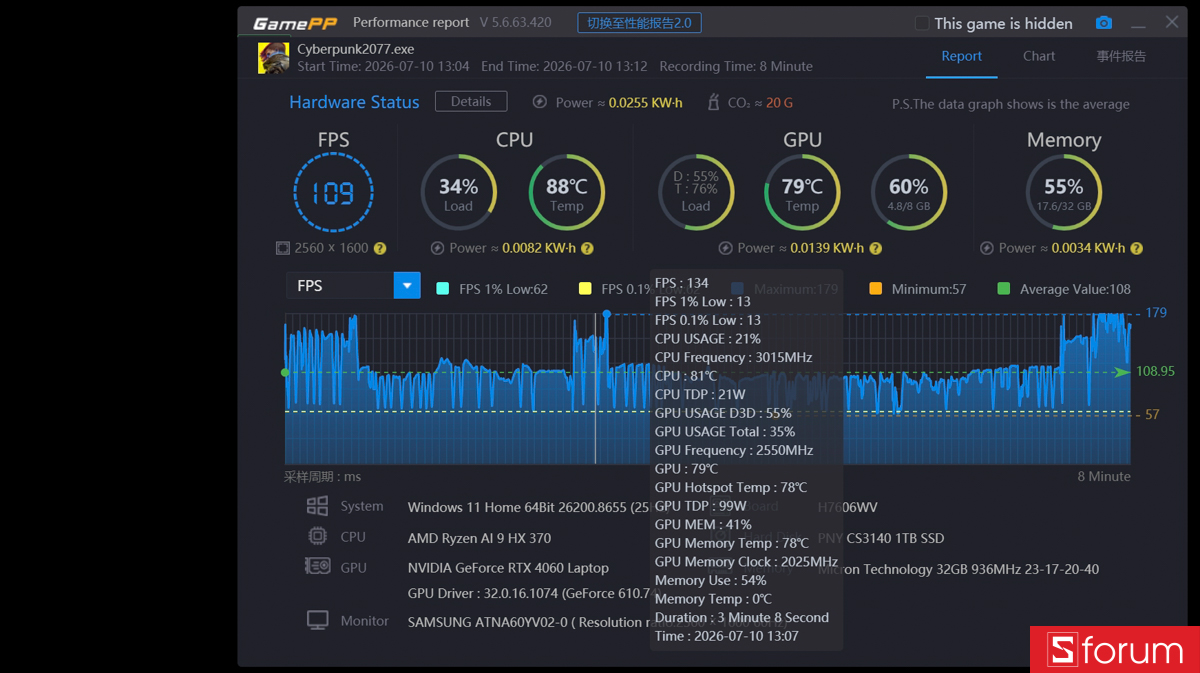Click the GPU card icon in hardware list

[317, 567]
